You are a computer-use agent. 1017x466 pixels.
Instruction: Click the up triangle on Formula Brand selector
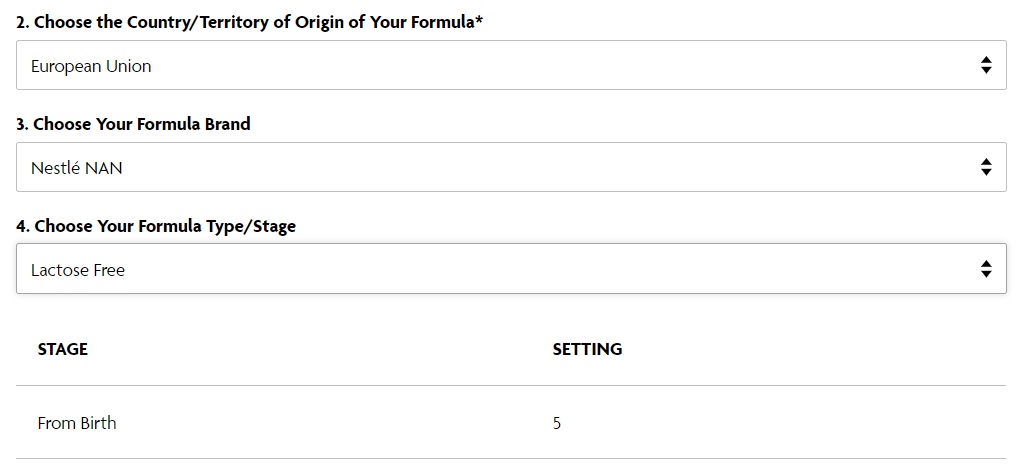(986, 162)
